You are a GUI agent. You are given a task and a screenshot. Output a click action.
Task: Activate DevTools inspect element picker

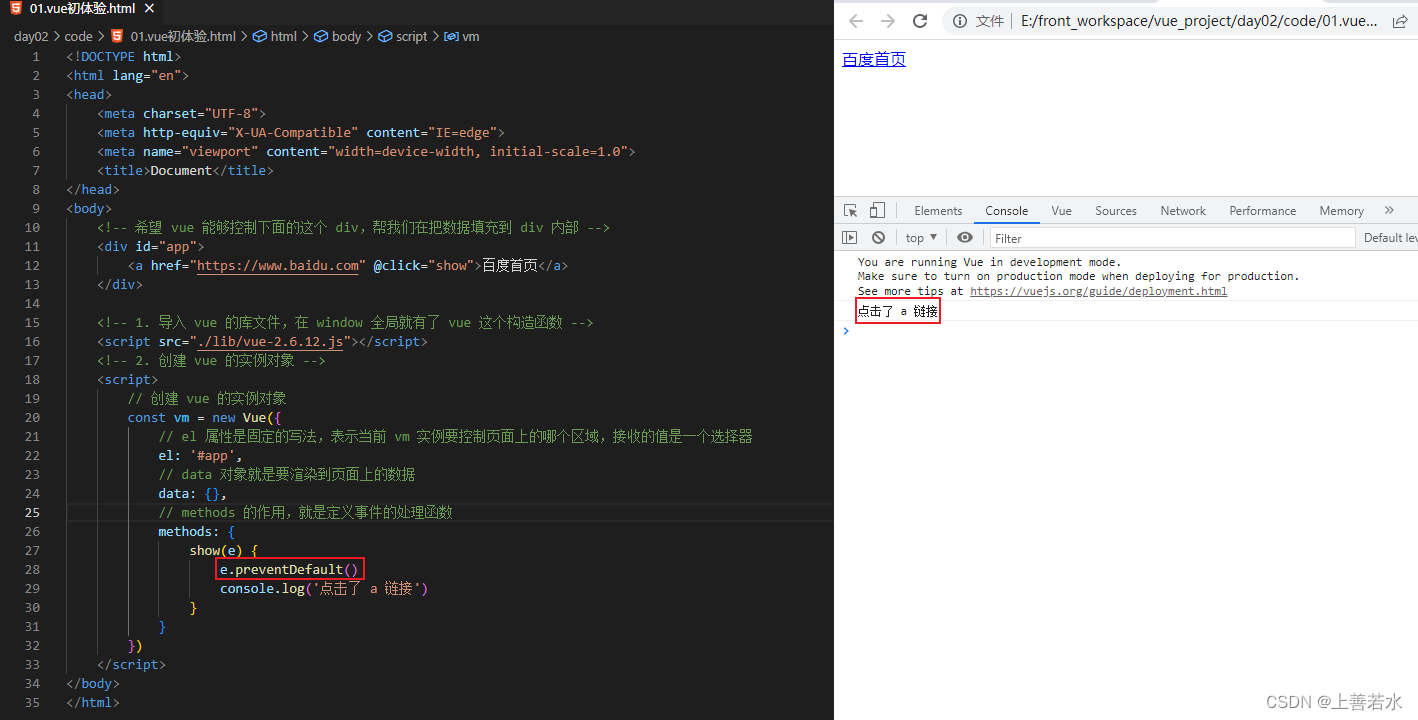(851, 210)
